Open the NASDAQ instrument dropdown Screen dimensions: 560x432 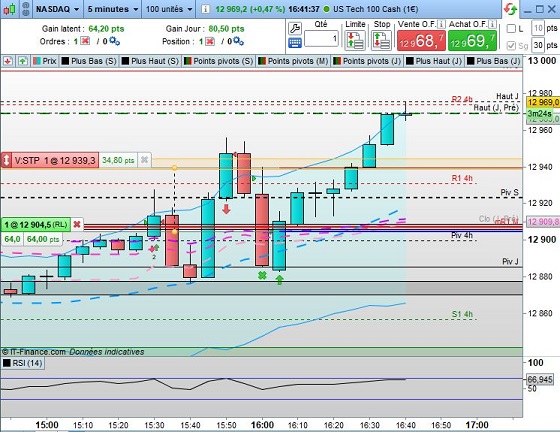pos(58,9)
